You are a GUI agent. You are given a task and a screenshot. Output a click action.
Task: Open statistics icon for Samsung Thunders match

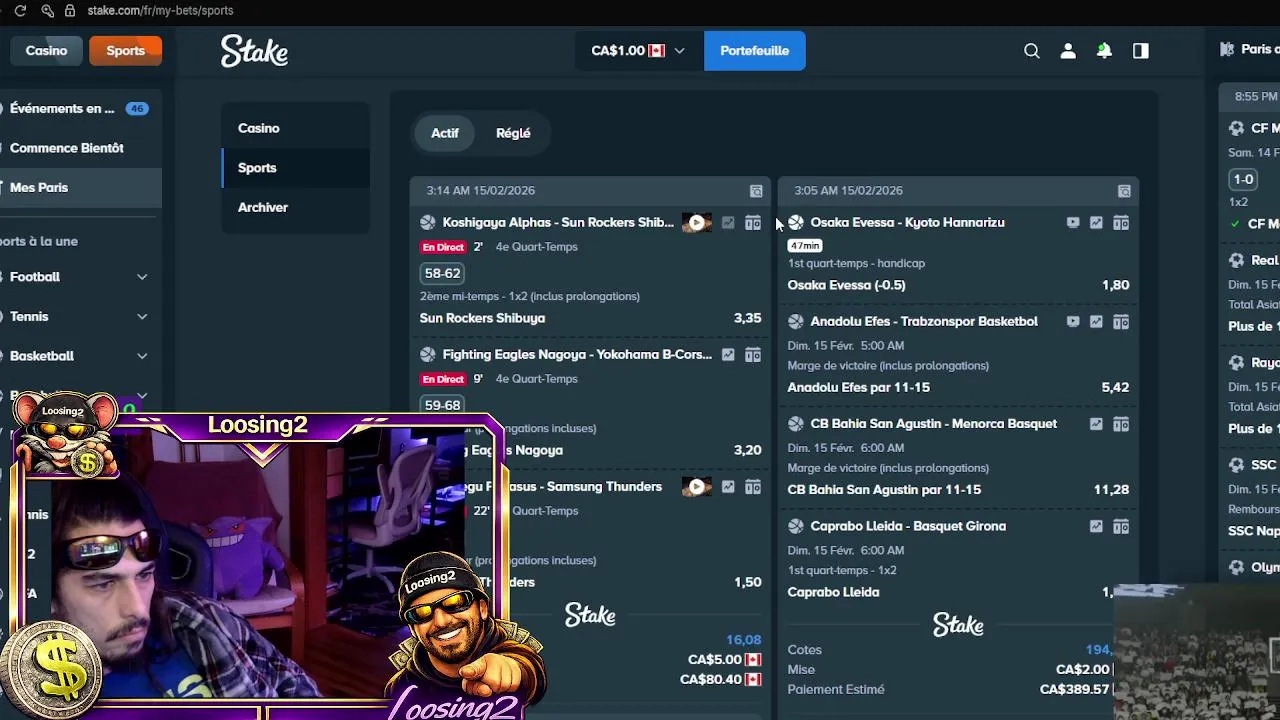point(728,487)
